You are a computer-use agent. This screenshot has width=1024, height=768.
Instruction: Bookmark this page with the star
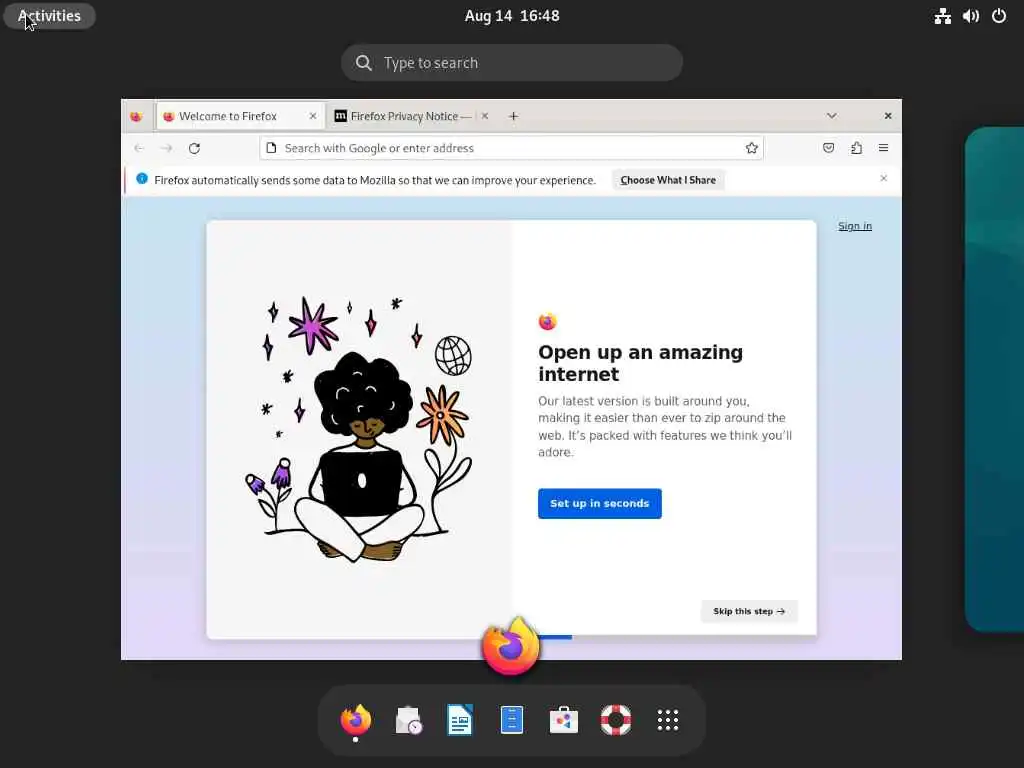pos(752,148)
